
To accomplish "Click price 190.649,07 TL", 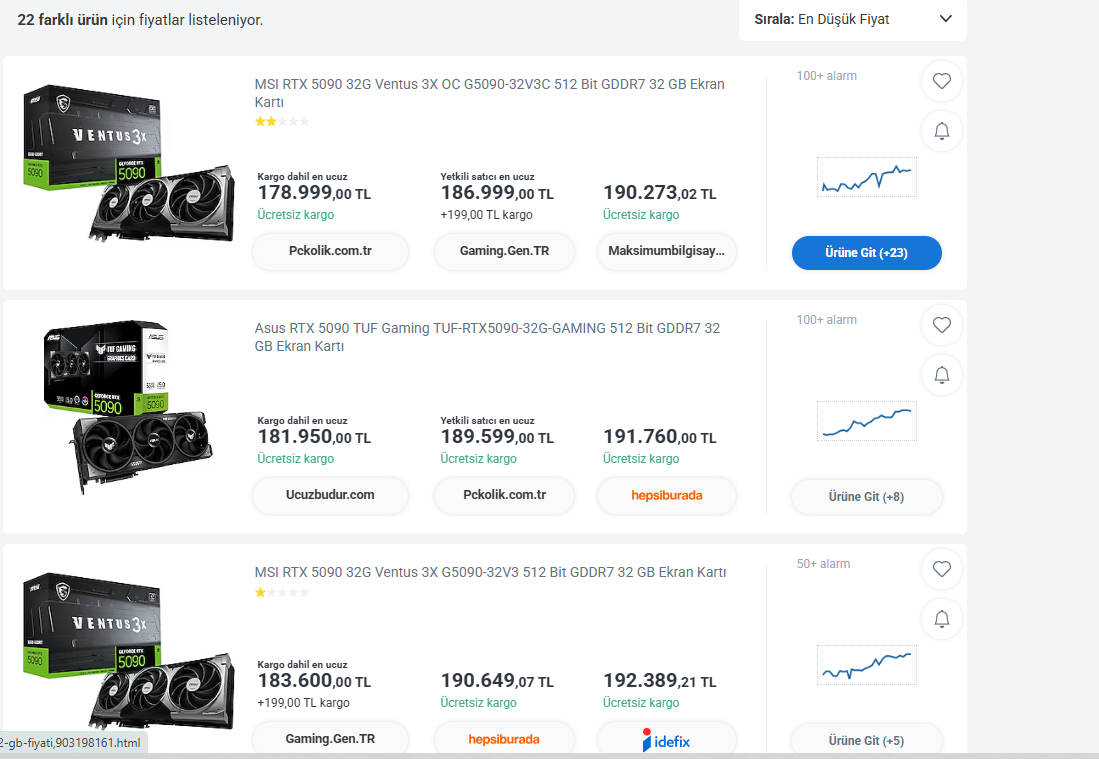I will (x=497, y=681).
